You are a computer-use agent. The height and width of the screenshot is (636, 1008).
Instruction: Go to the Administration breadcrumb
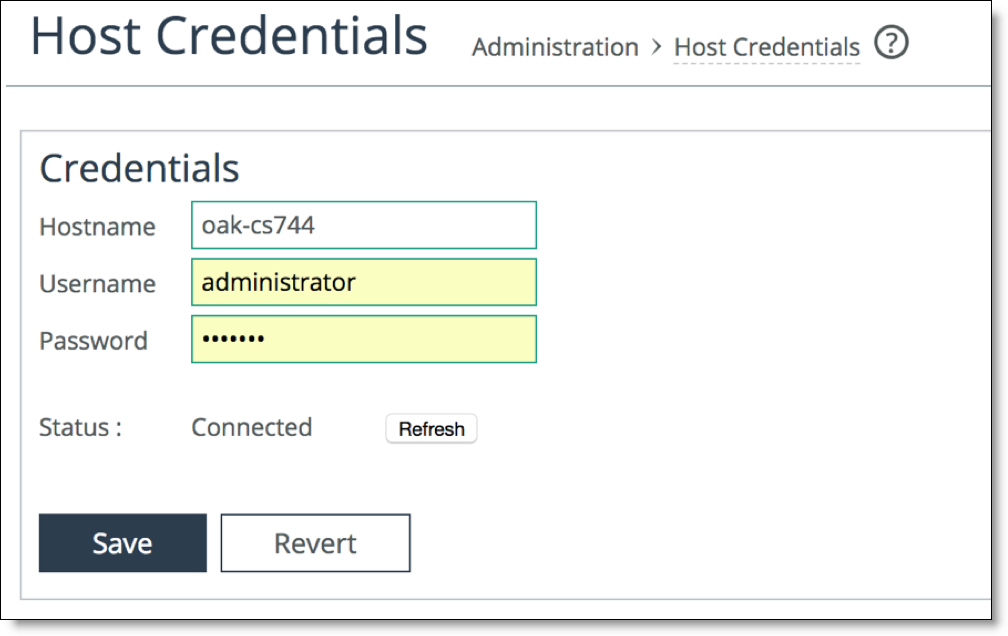(x=555, y=47)
